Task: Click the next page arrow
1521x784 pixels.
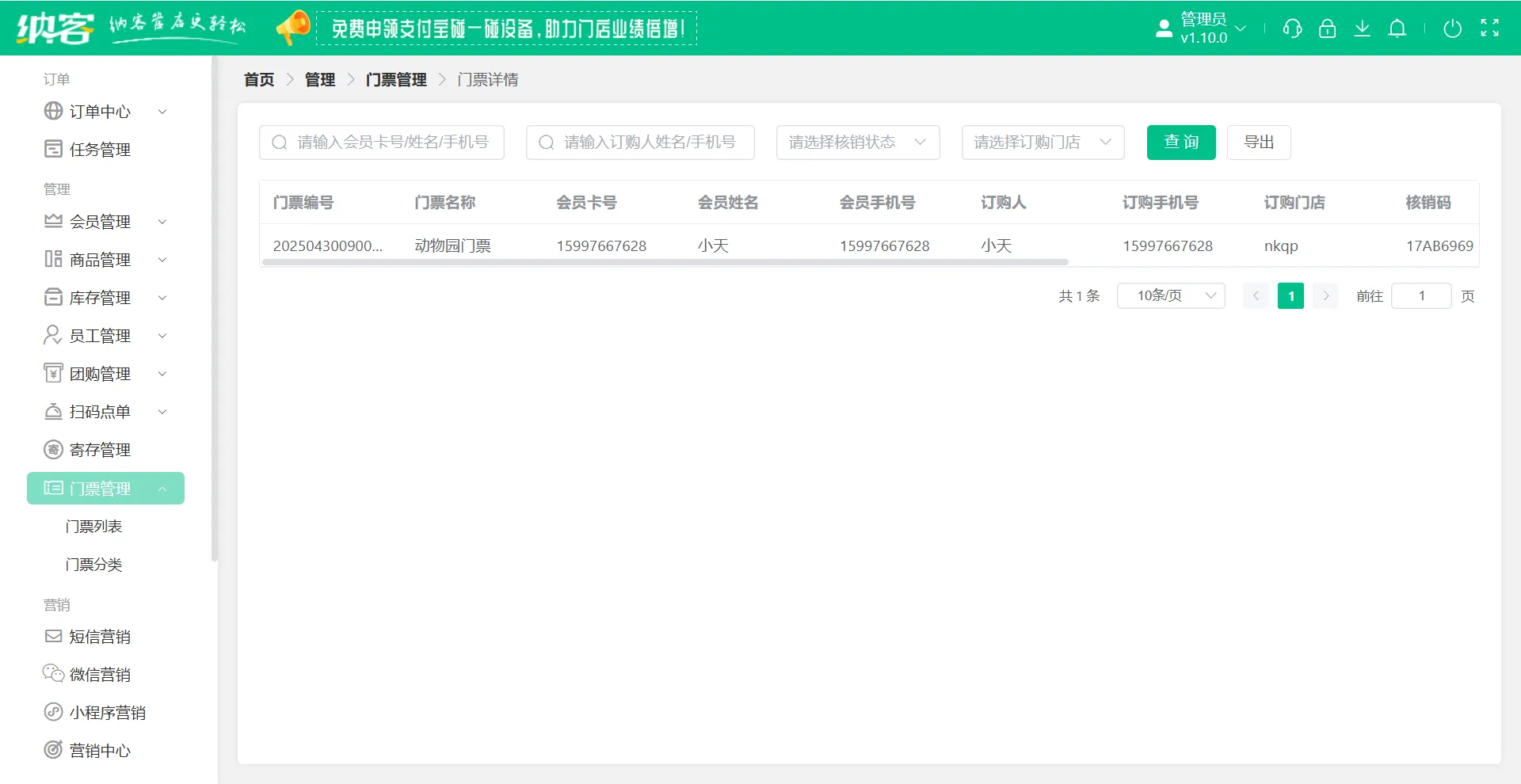Action: 1325,296
